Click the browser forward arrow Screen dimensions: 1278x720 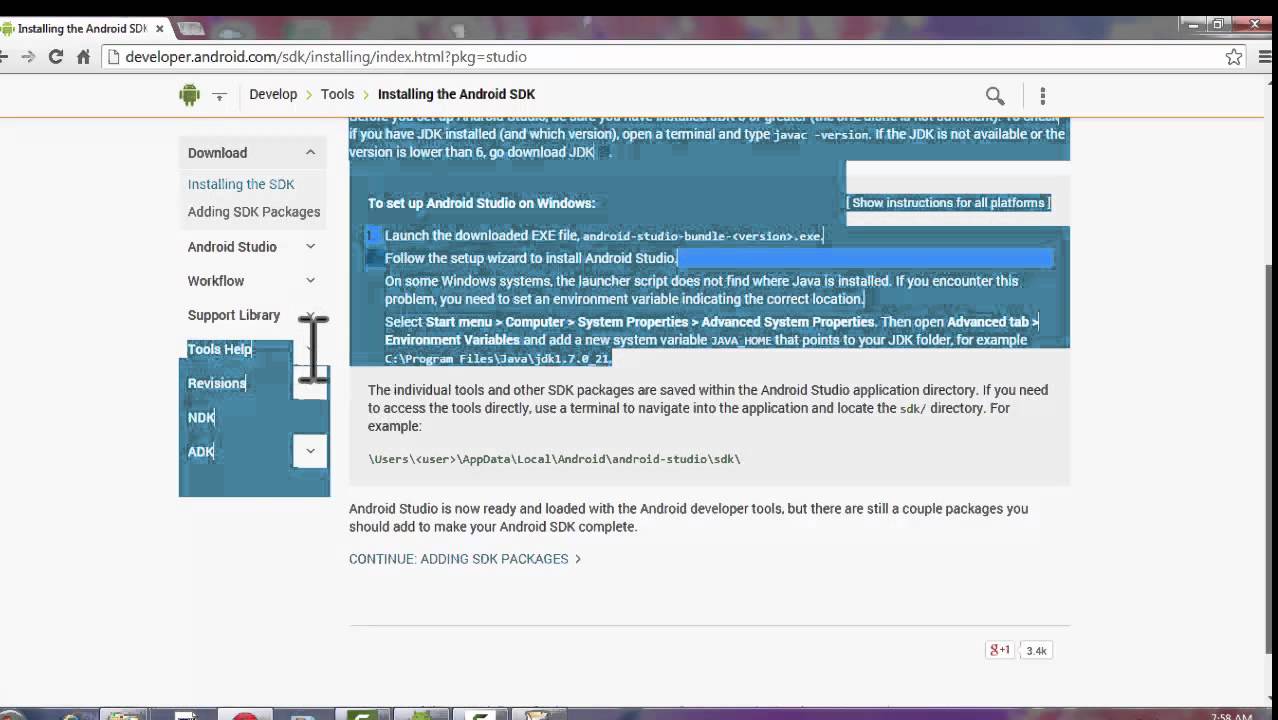(x=28, y=57)
